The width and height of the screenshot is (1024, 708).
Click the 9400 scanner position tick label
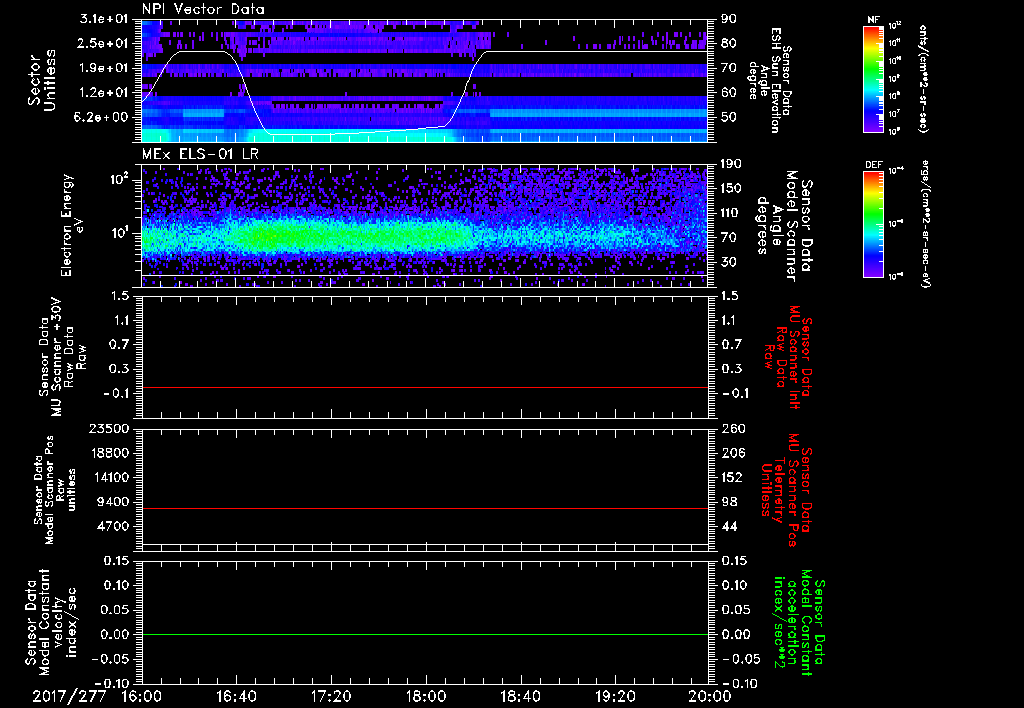(114, 502)
